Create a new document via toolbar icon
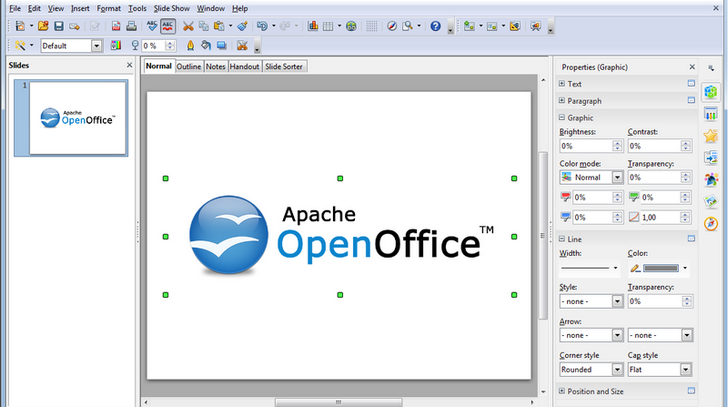Image resolution: width=728 pixels, height=407 pixels. [20, 26]
